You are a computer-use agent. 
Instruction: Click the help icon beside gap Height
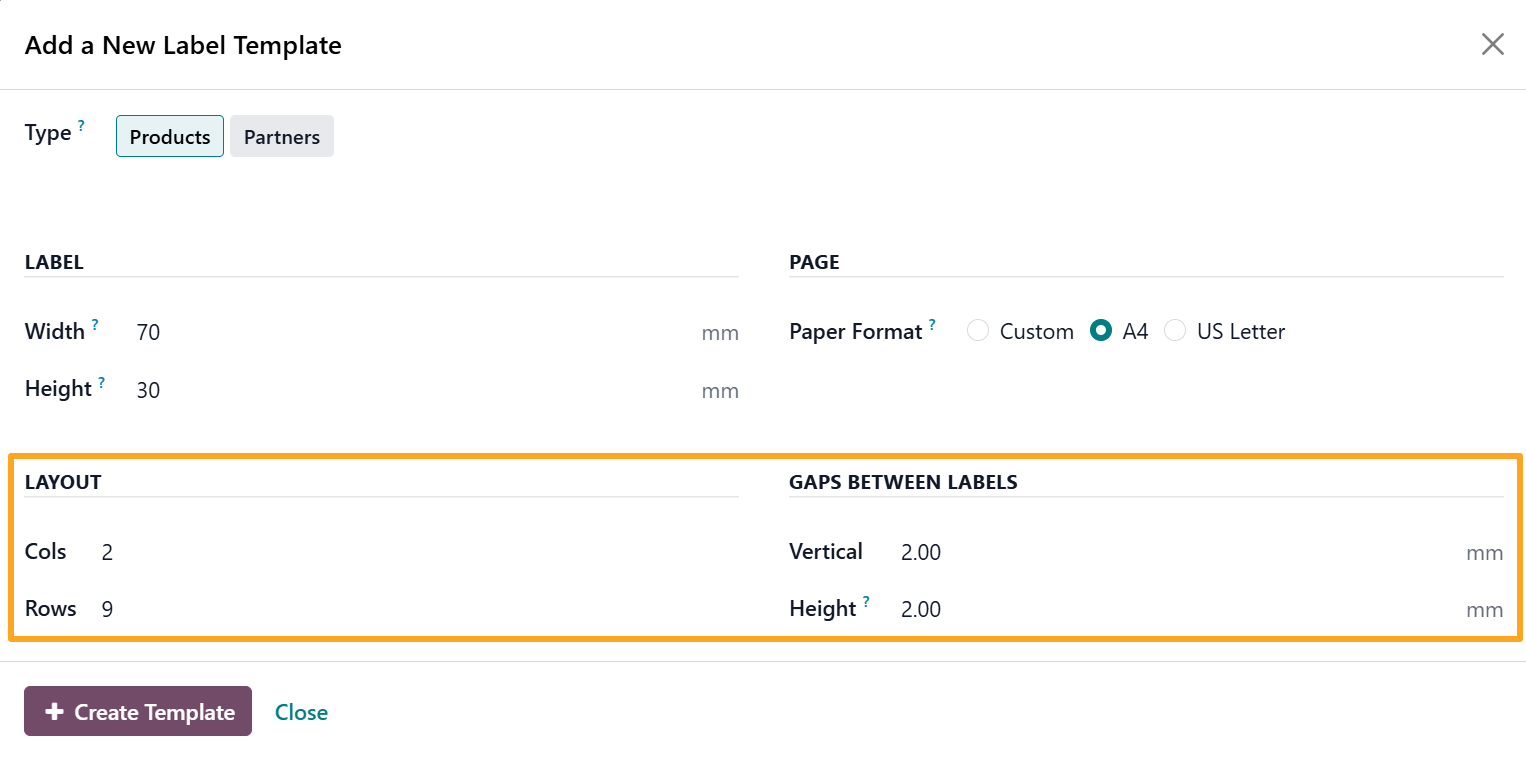tap(866, 602)
